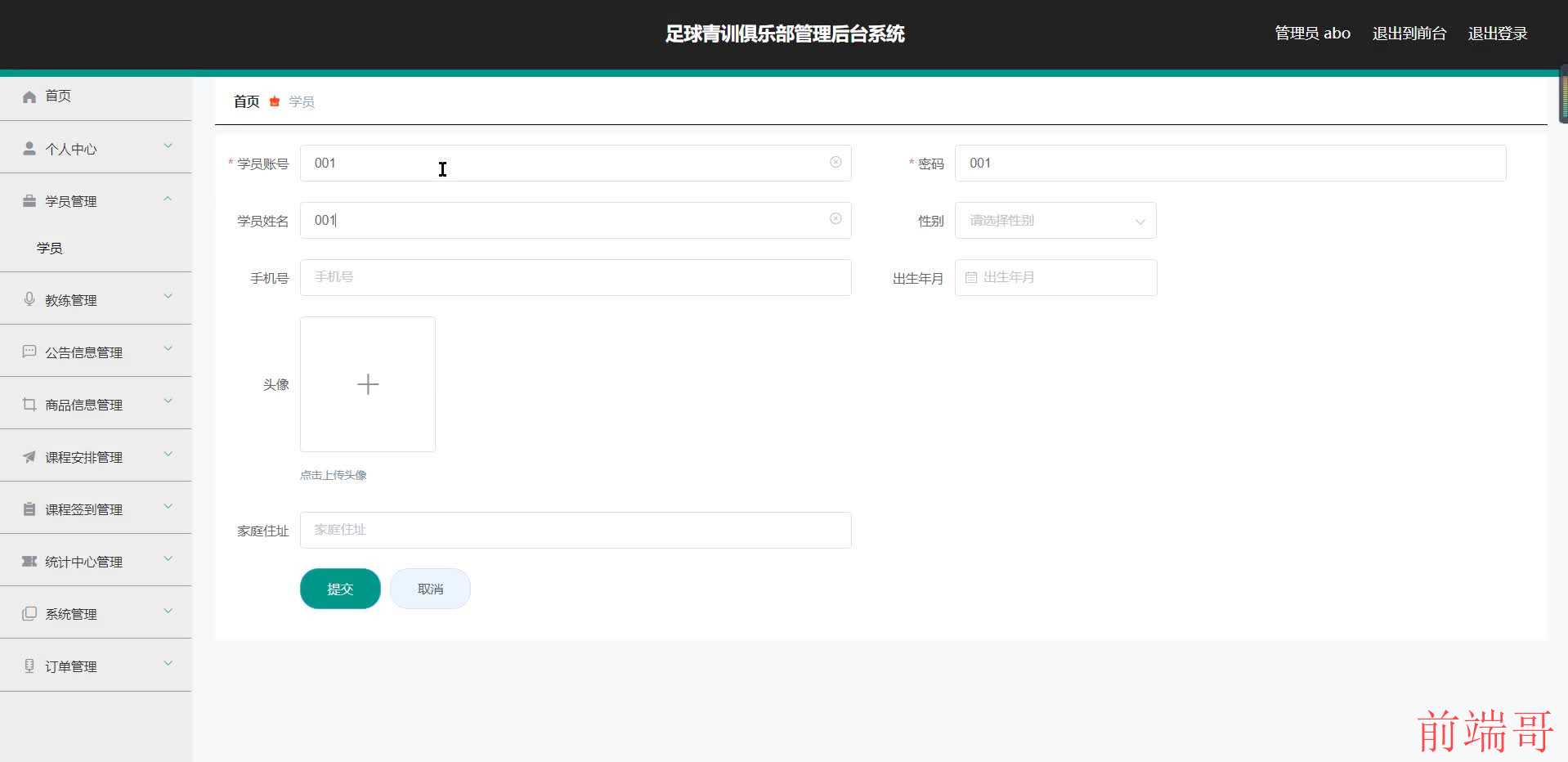Click the copy icon beside 系统管理
The width and height of the screenshot is (1568, 762).
[29, 613]
